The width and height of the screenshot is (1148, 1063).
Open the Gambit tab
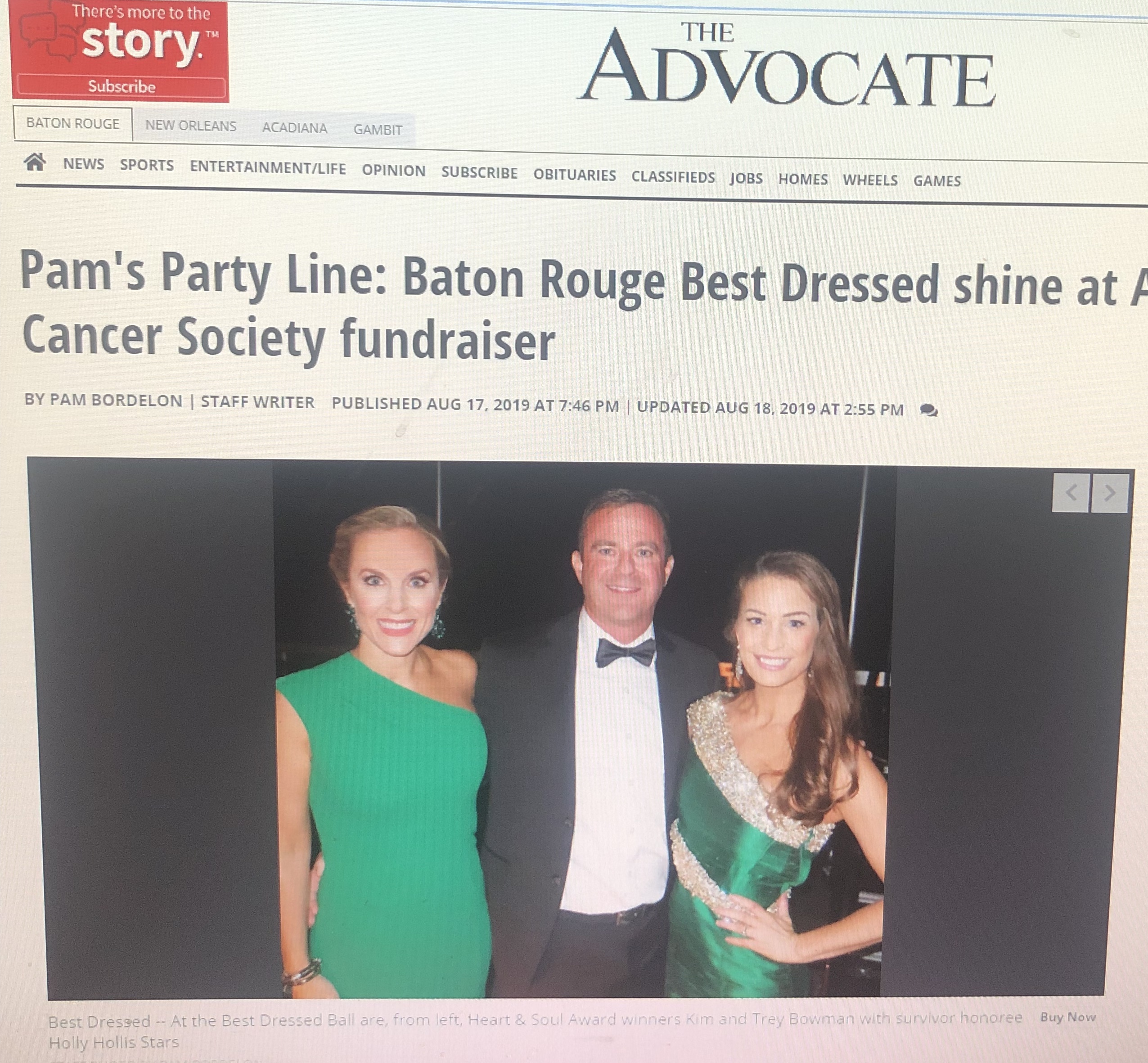click(377, 130)
